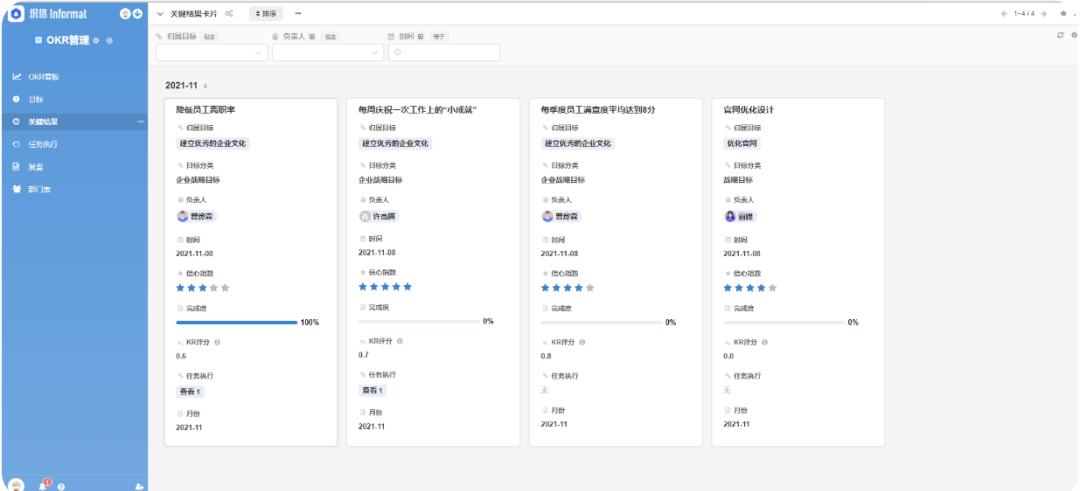Open the 降低员工离职率 card title
Viewport: 1080px width, 491px height.
click(x=205, y=109)
